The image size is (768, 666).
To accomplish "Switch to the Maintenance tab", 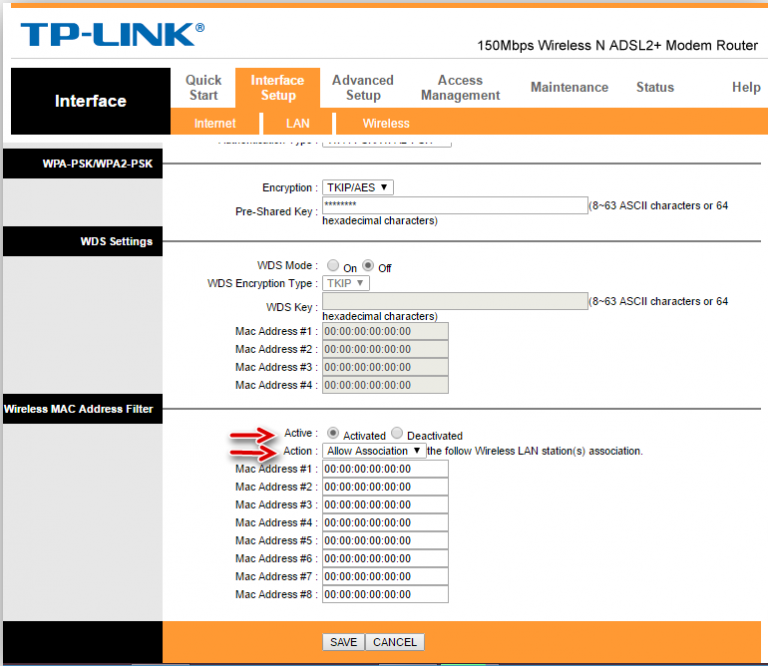I will click(570, 87).
